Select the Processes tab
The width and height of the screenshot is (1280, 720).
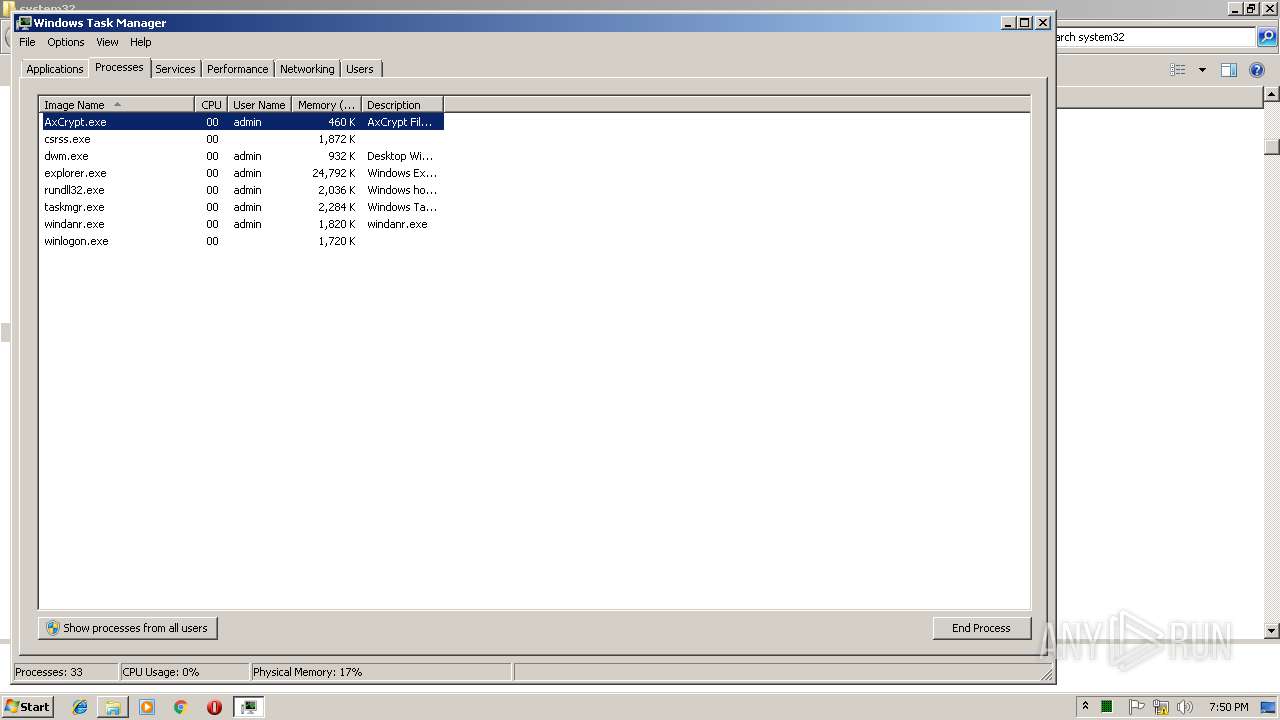point(119,67)
